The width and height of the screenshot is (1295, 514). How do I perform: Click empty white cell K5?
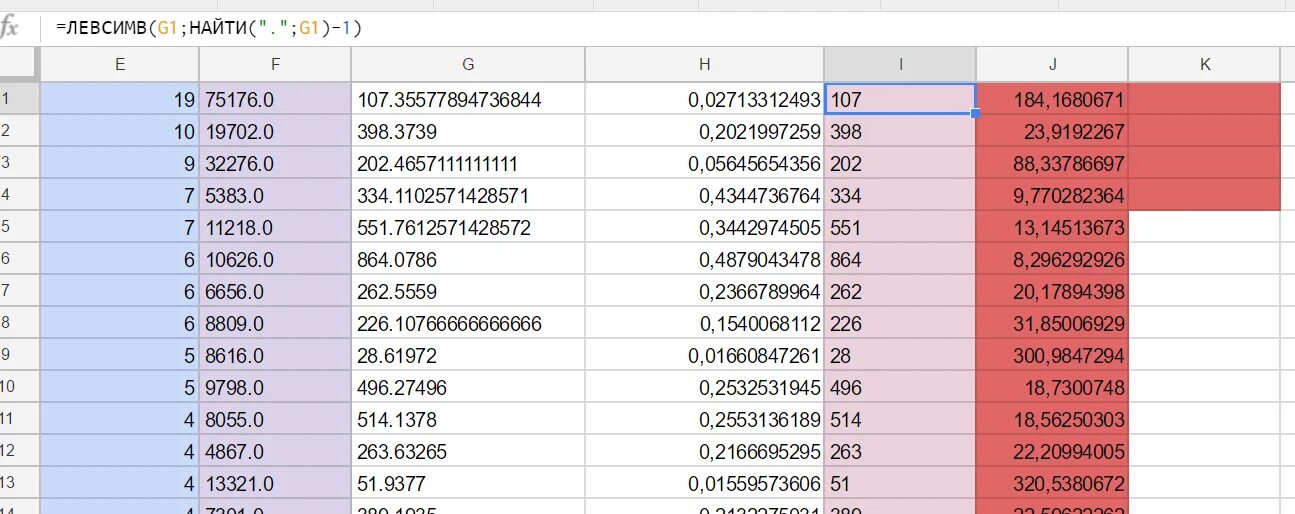[1205, 227]
